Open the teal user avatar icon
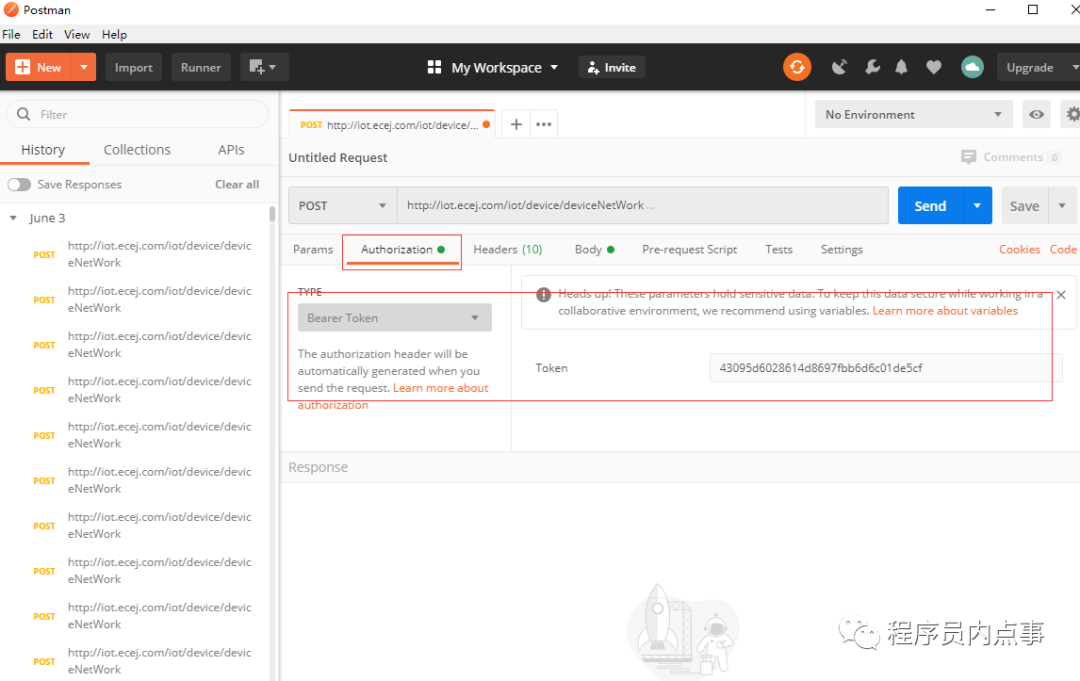1080x681 pixels. pos(972,67)
